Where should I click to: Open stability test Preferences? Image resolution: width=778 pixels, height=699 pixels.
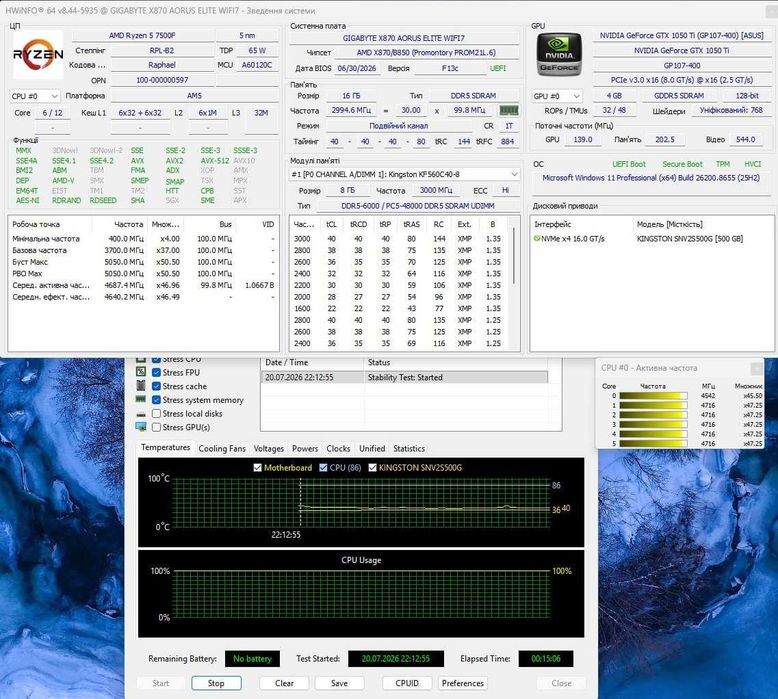pos(462,683)
